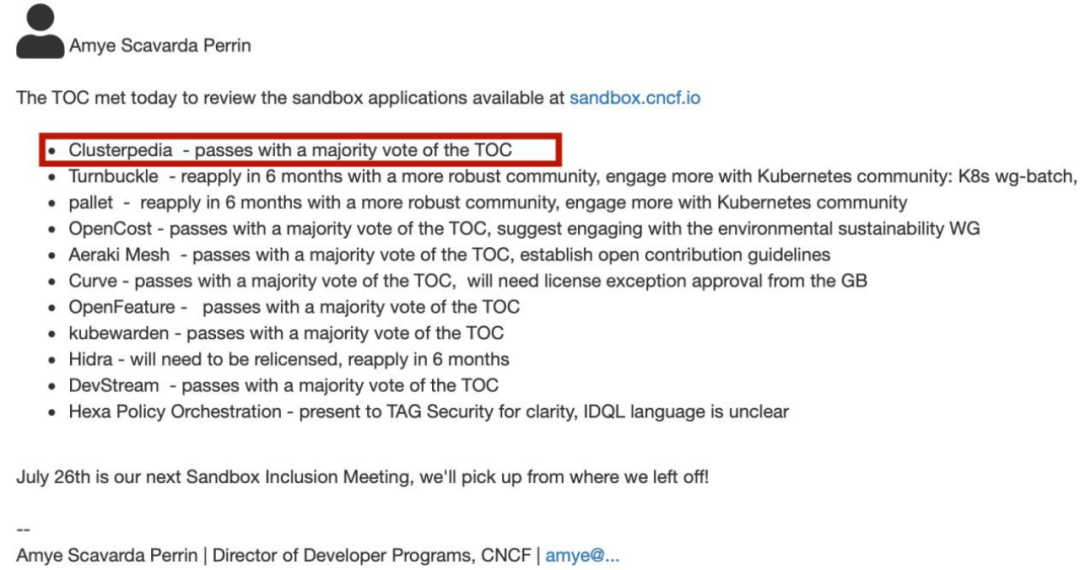Viewport: 1080px width, 570px height.
Task: Click the signature line with CNCF title
Action: point(318,555)
